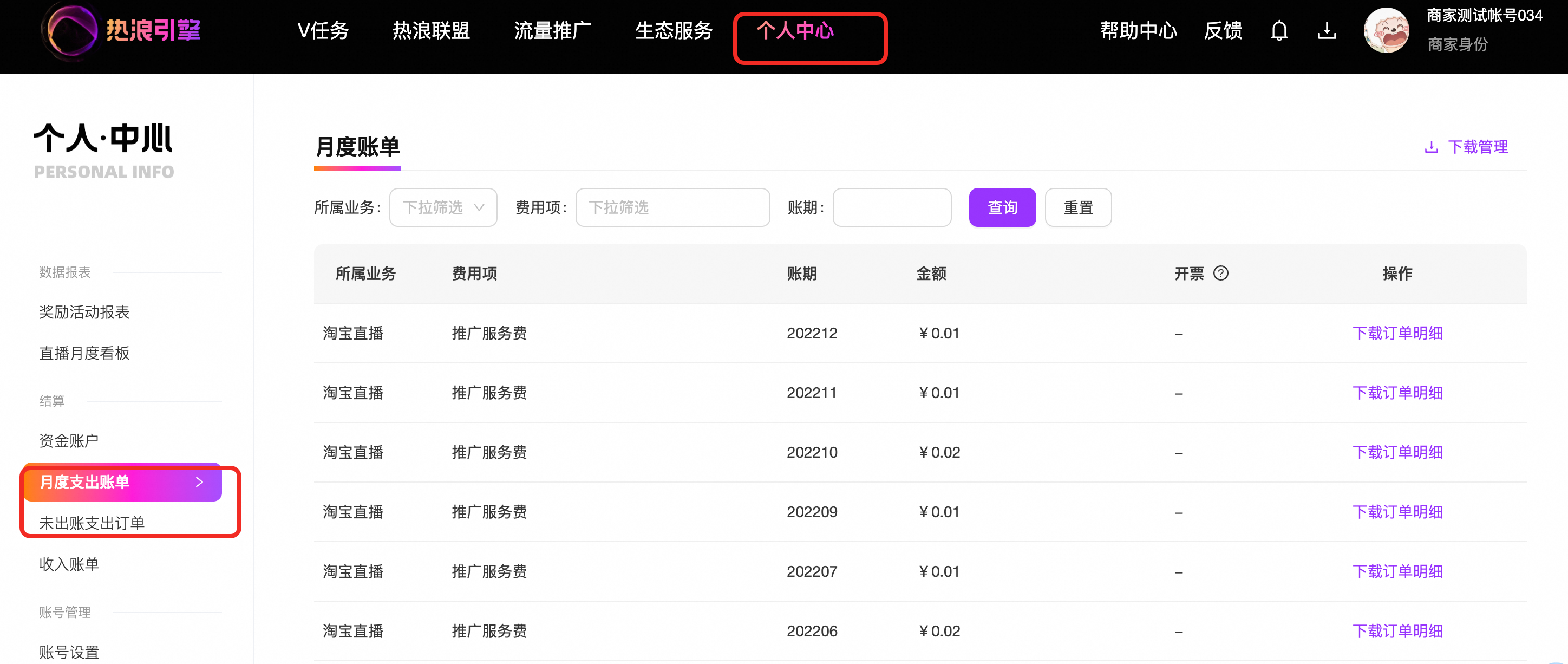The image size is (1568, 664).
Task: Open 账号设置 in sidebar
Action: click(x=69, y=652)
